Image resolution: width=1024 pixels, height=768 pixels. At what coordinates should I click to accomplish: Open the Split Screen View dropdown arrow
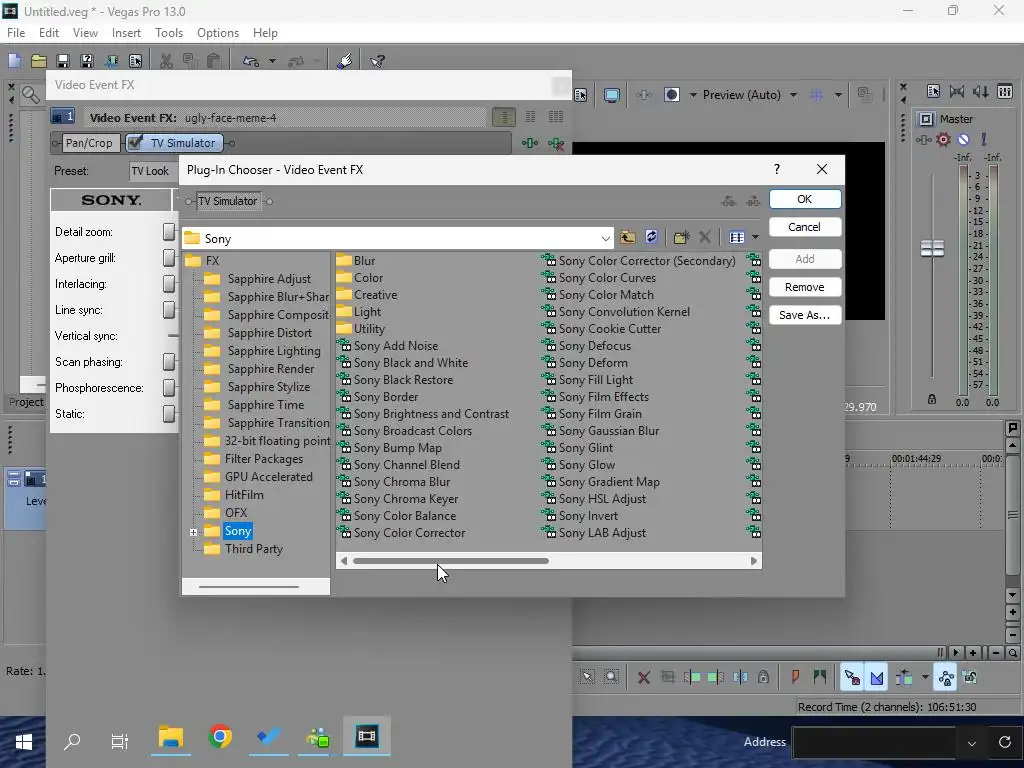click(x=693, y=95)
